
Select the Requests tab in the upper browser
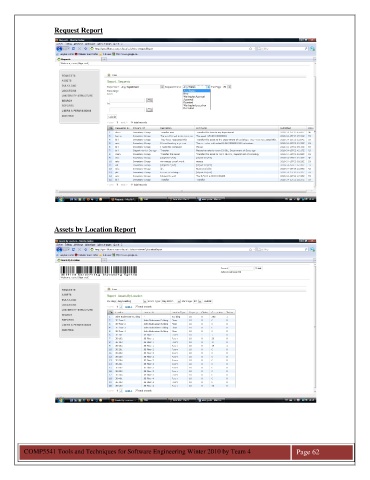click(x=78, y=59)
